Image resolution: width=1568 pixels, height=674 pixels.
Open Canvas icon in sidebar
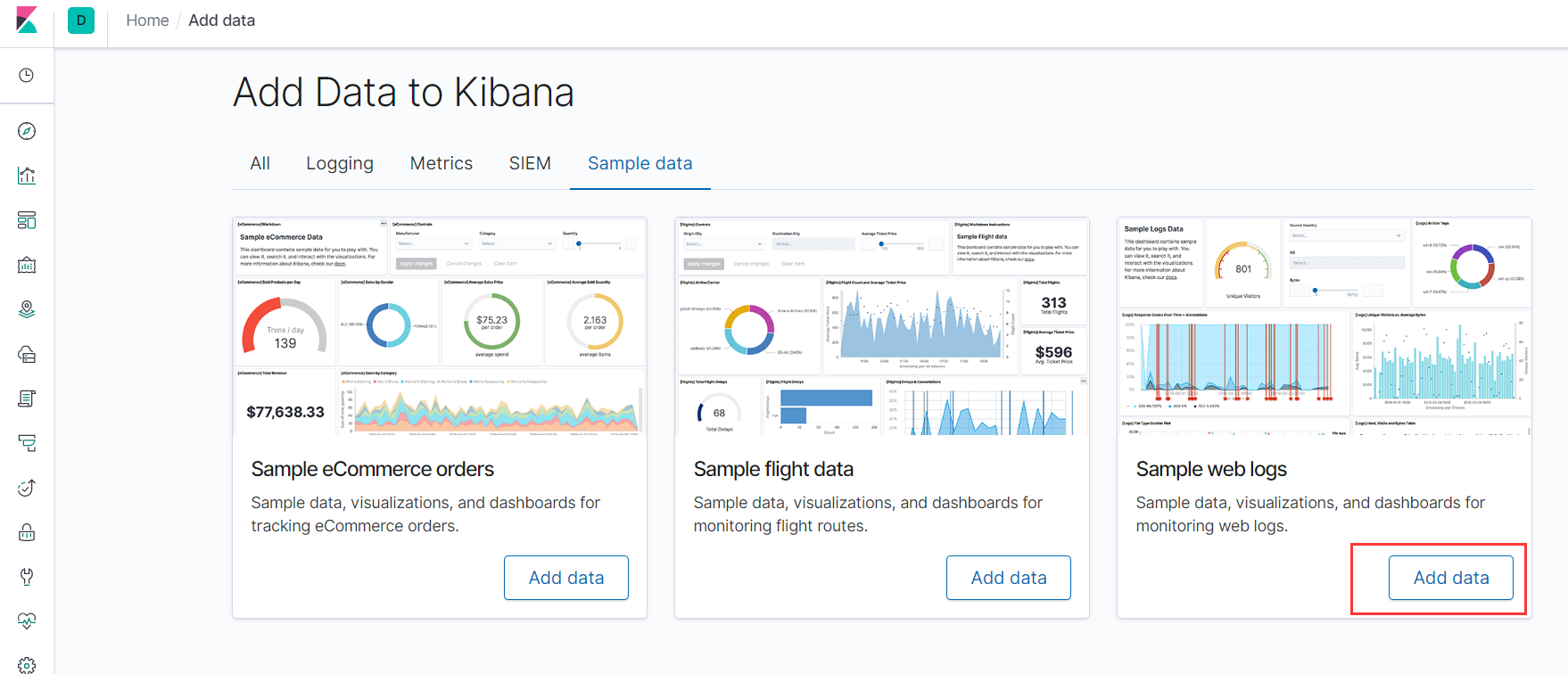point(27,265)
